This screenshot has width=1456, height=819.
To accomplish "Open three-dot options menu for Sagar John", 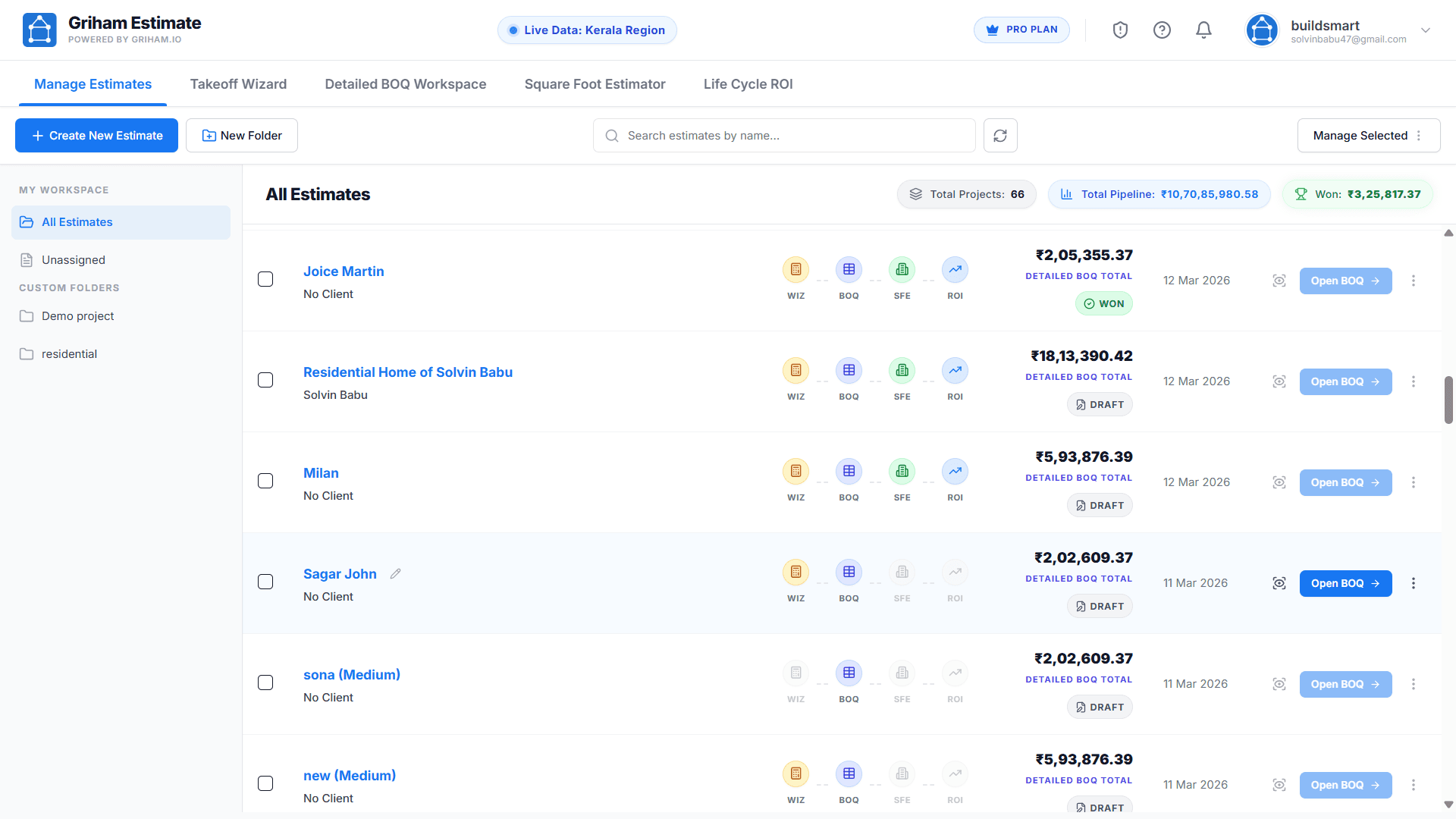I will coord(1413,583).
